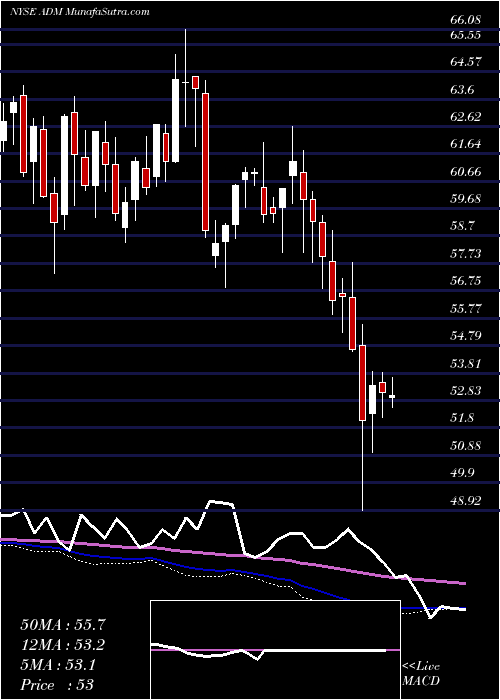Screen dimensions: 500x700
Task: Click the Price : 53 readout
Action: point(57,685)
